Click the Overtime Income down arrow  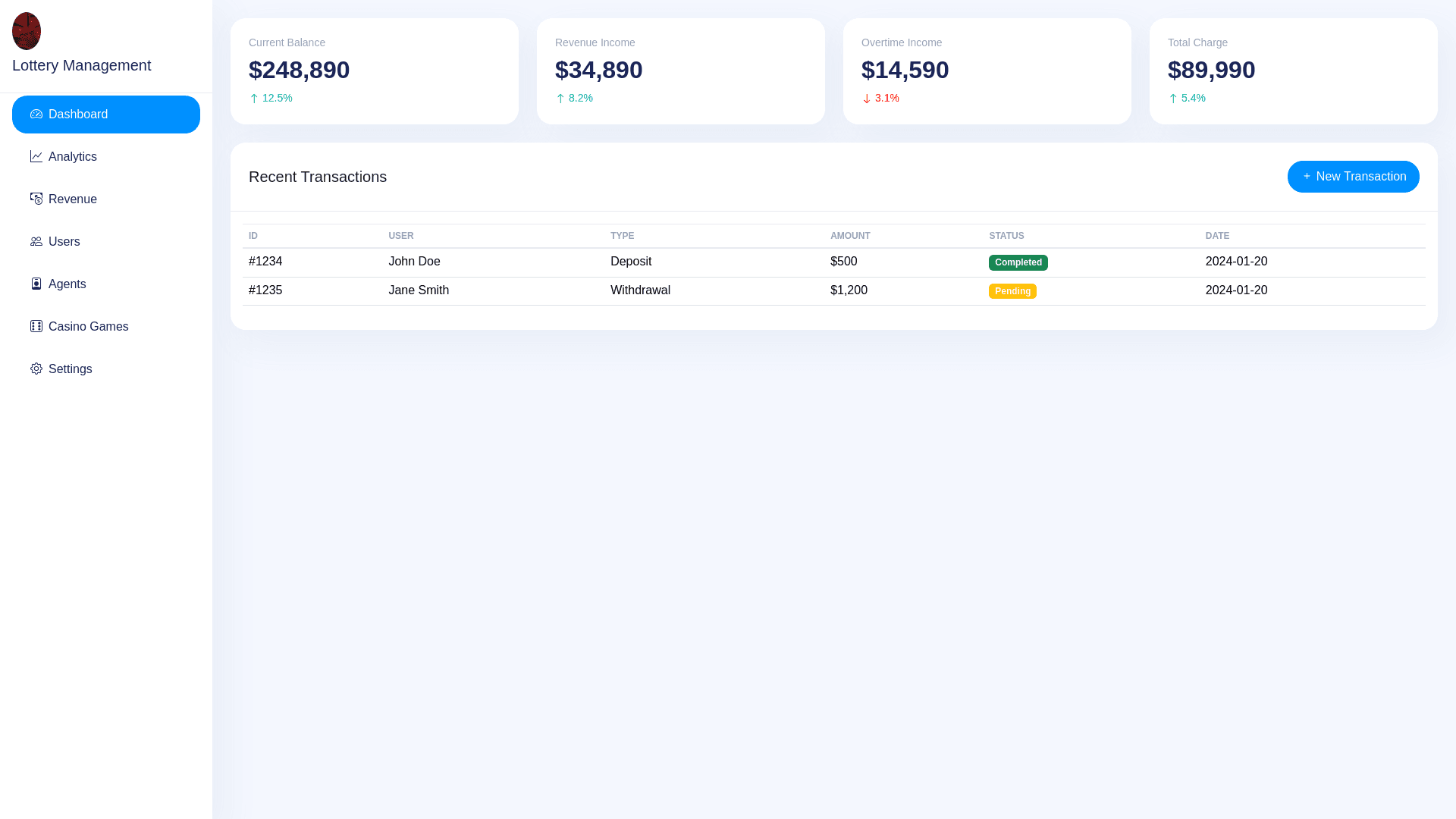click(x=867, y=99)
